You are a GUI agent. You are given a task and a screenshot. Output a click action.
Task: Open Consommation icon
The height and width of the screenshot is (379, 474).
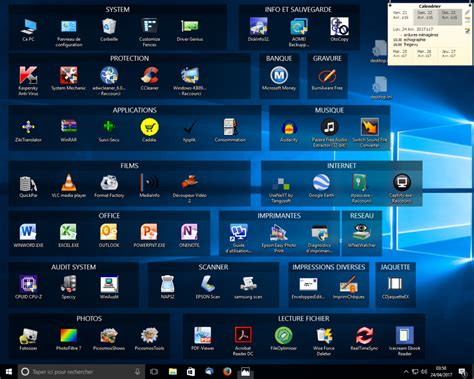[x=230, y=127]
